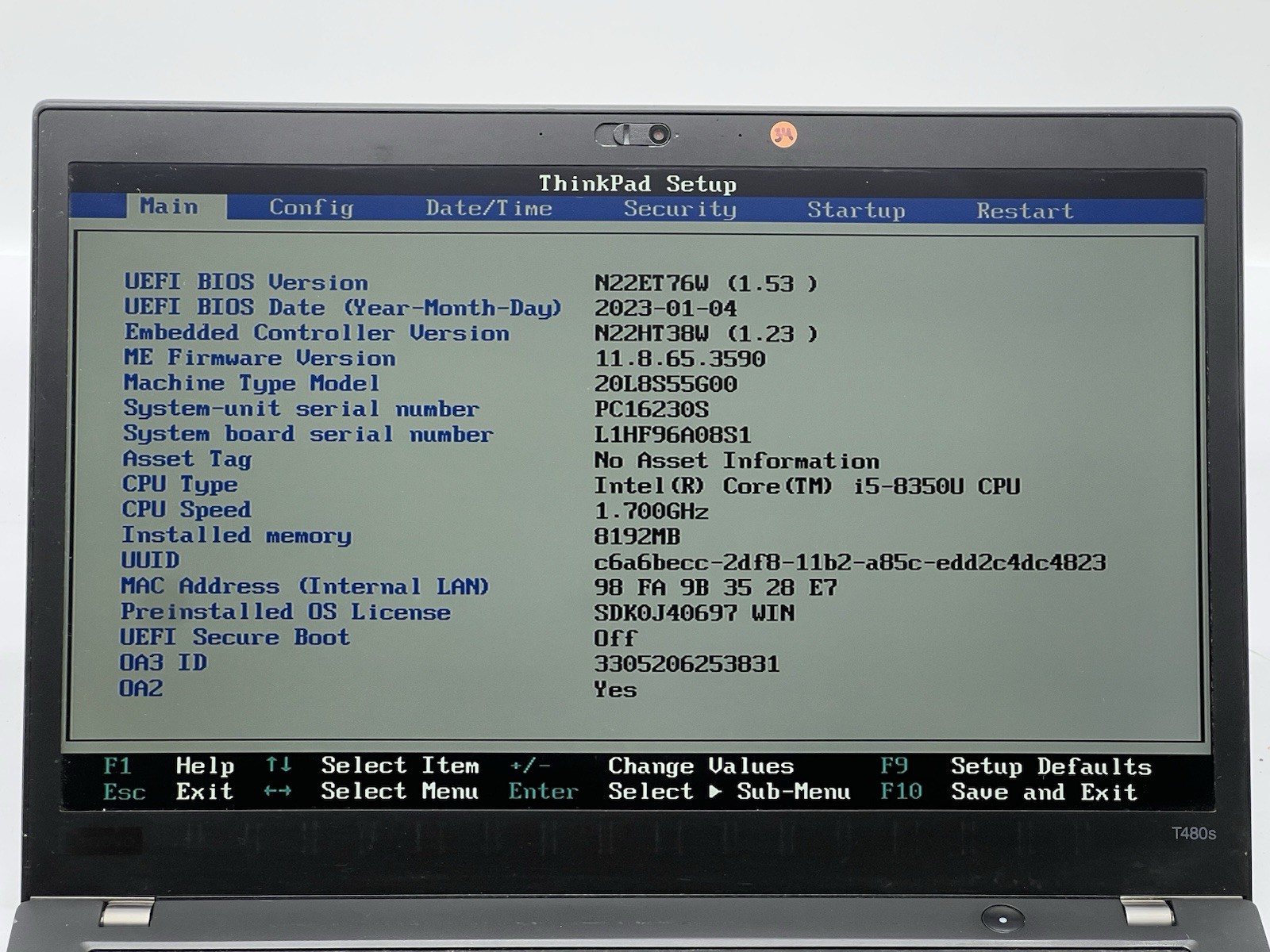Image resolution: width=1270 pixels, height=952 pixels.
Task: Select the 1.700GHz value
Action: [x=651, y=511]
